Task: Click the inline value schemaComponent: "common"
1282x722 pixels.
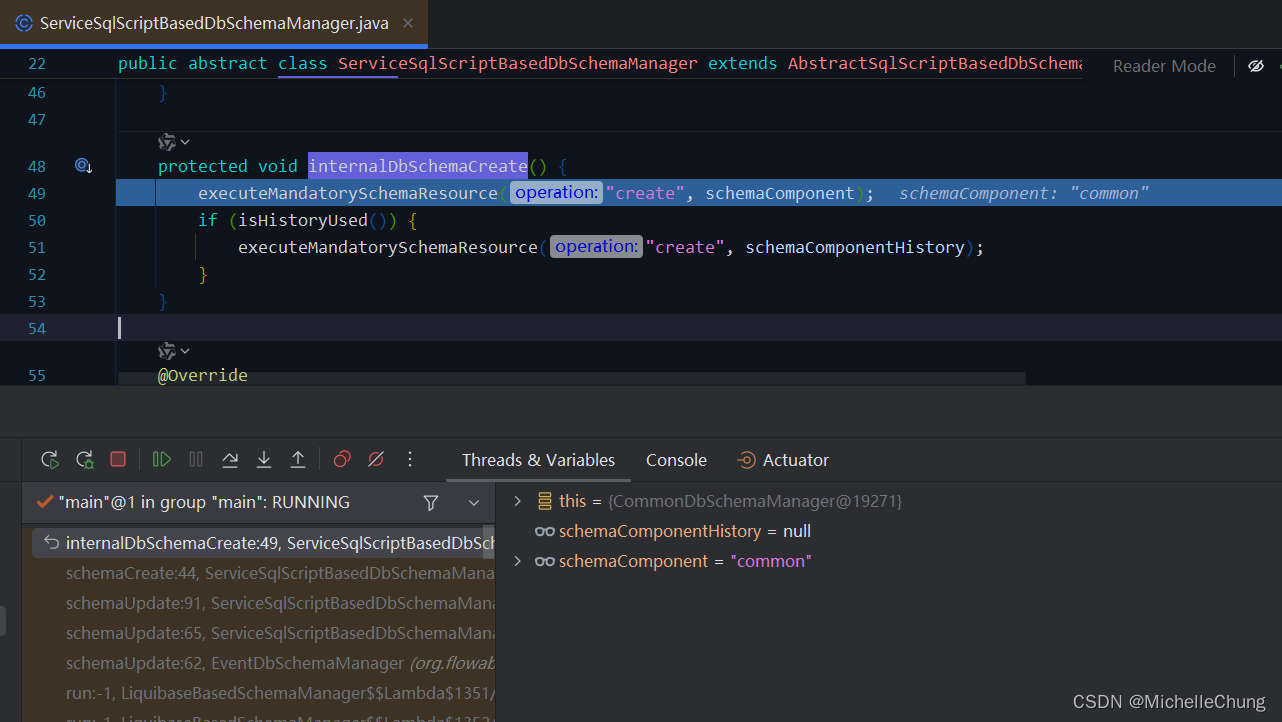Action: pos(1024,193)
